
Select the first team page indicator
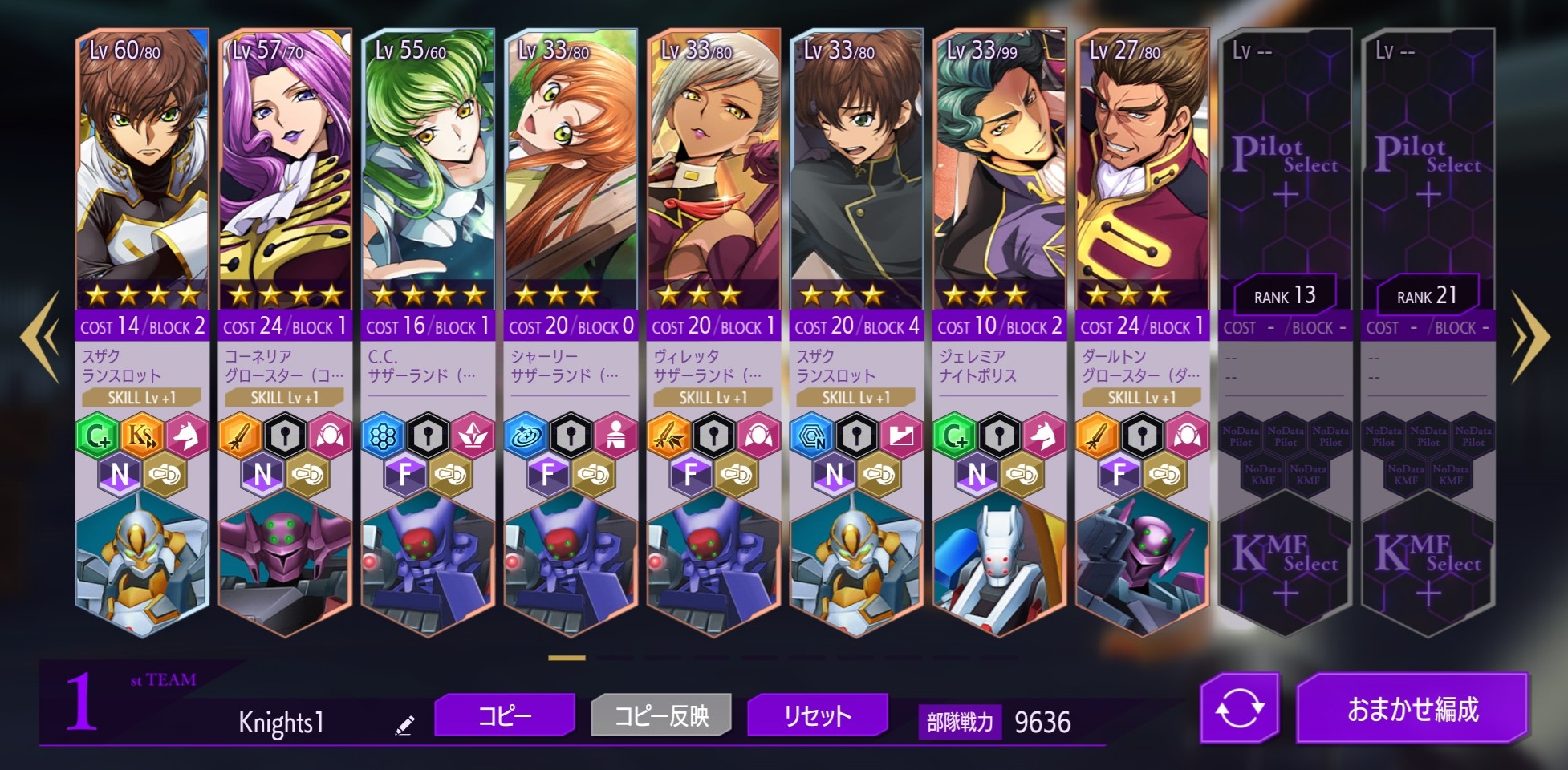[567, 658]
